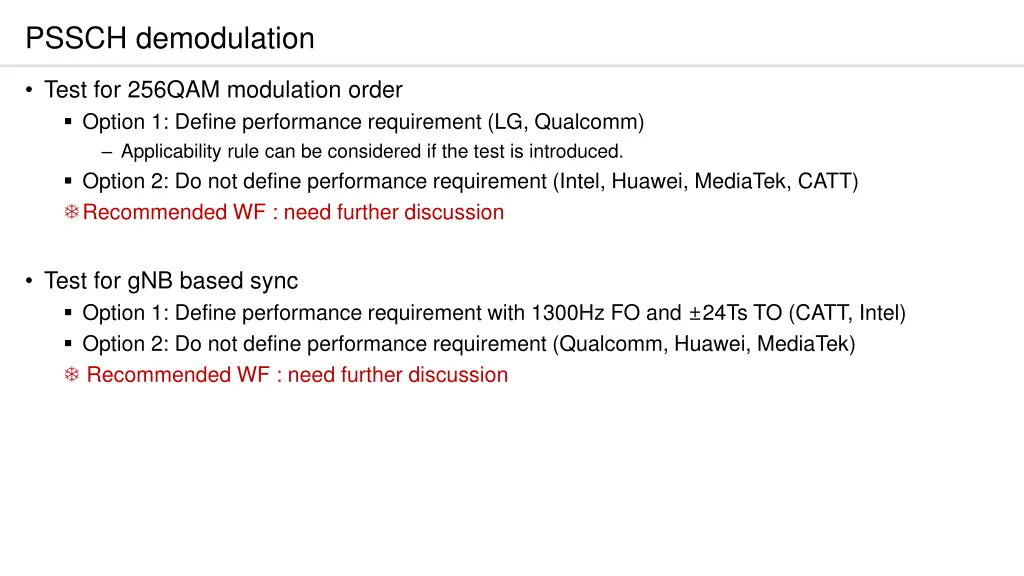Click the second red Recommended WF text
Viewport: 1024px width, 576px height.
tap(297, 375)
